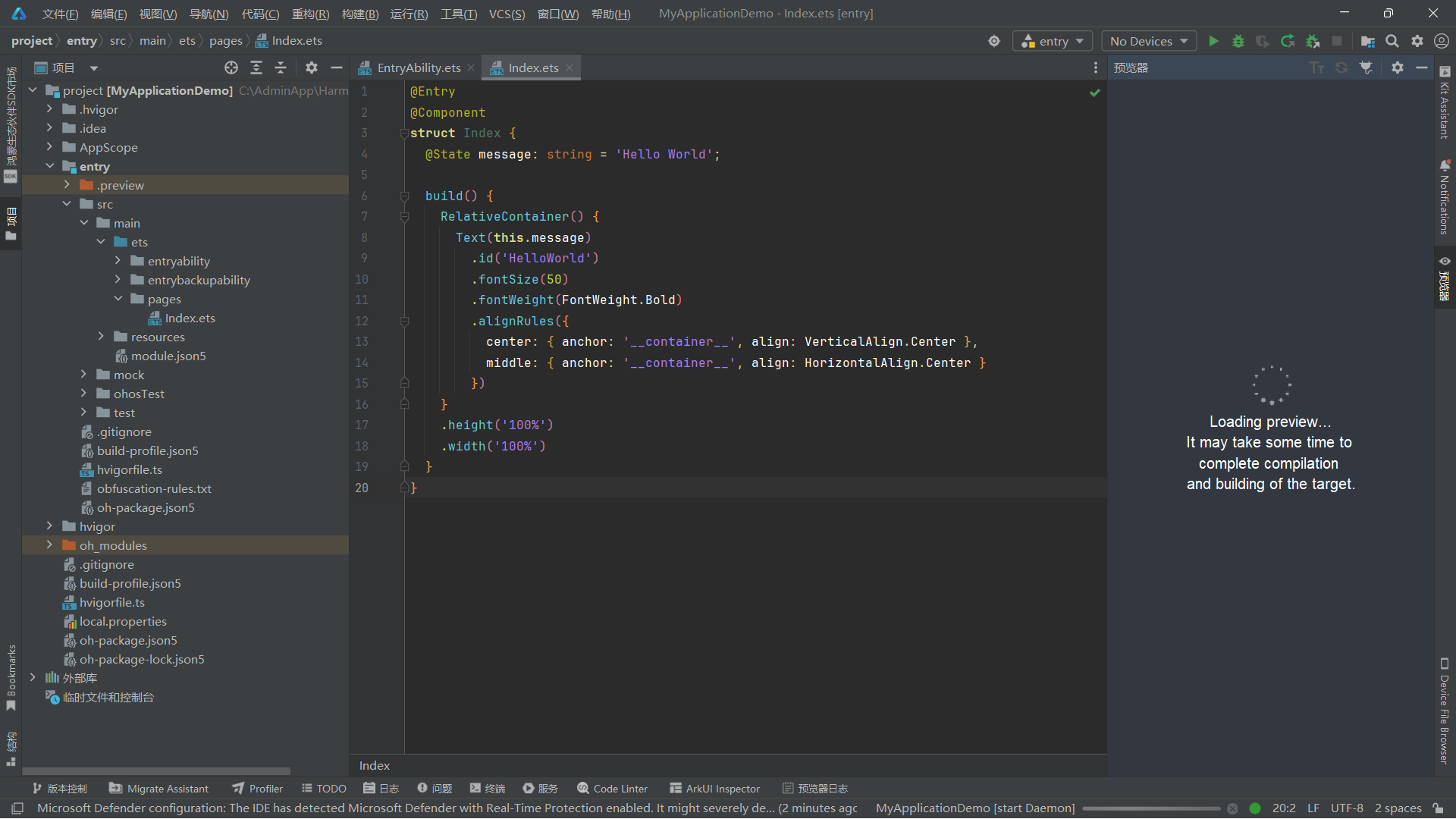Screen dimensions: 1456x819
Task: Open editor tabs kebab menu
Action: pyautogui.click(x=1095, y=67)
